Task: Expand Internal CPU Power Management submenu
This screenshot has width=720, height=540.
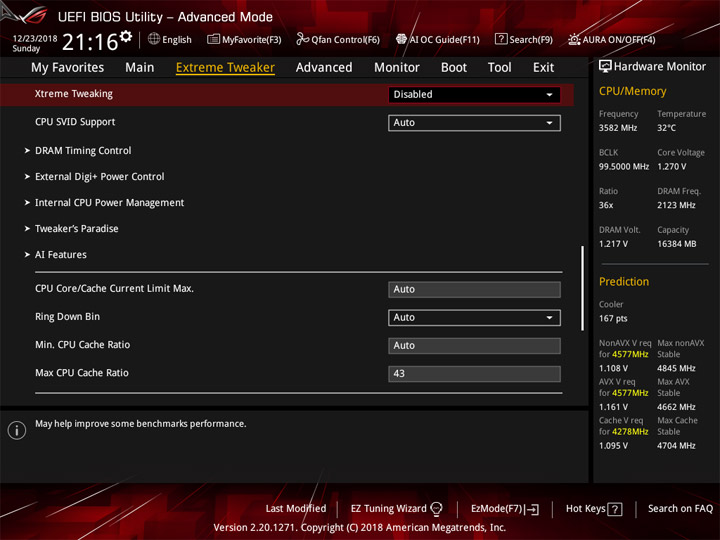Action: click(109, 202)
